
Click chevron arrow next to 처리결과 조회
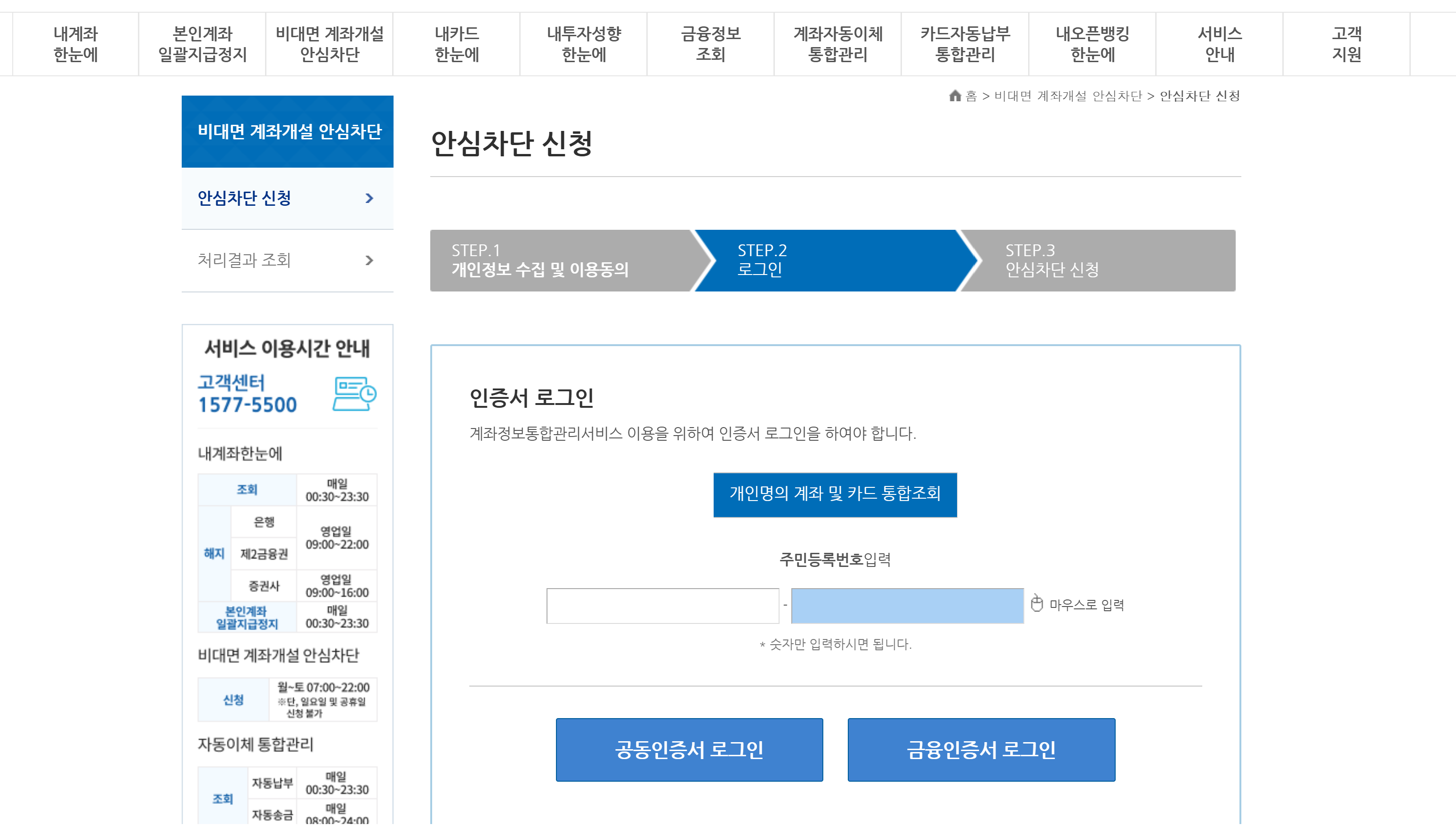click(x=369, y=260)
